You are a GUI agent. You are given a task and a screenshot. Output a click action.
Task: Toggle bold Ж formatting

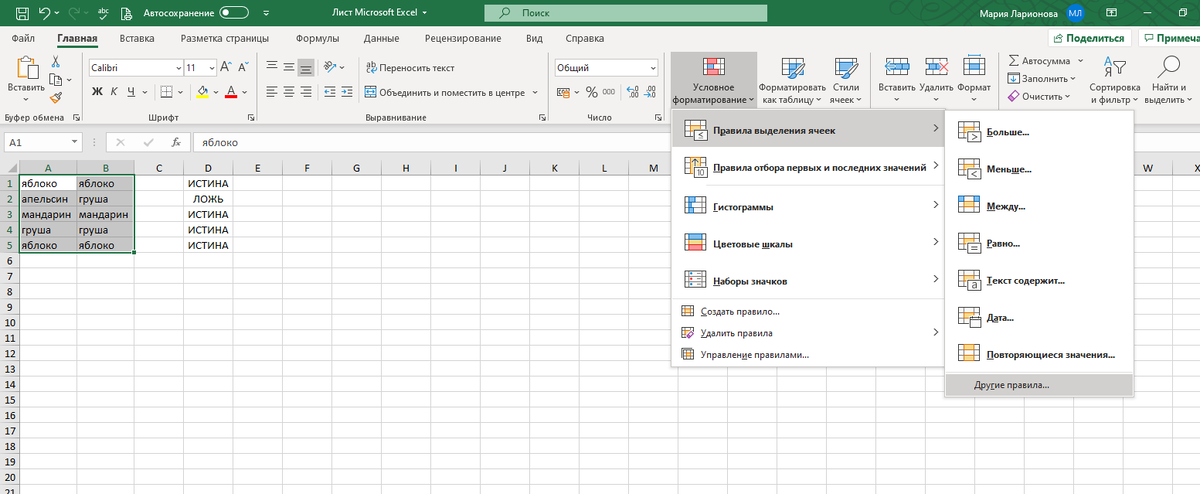(98, 91)
